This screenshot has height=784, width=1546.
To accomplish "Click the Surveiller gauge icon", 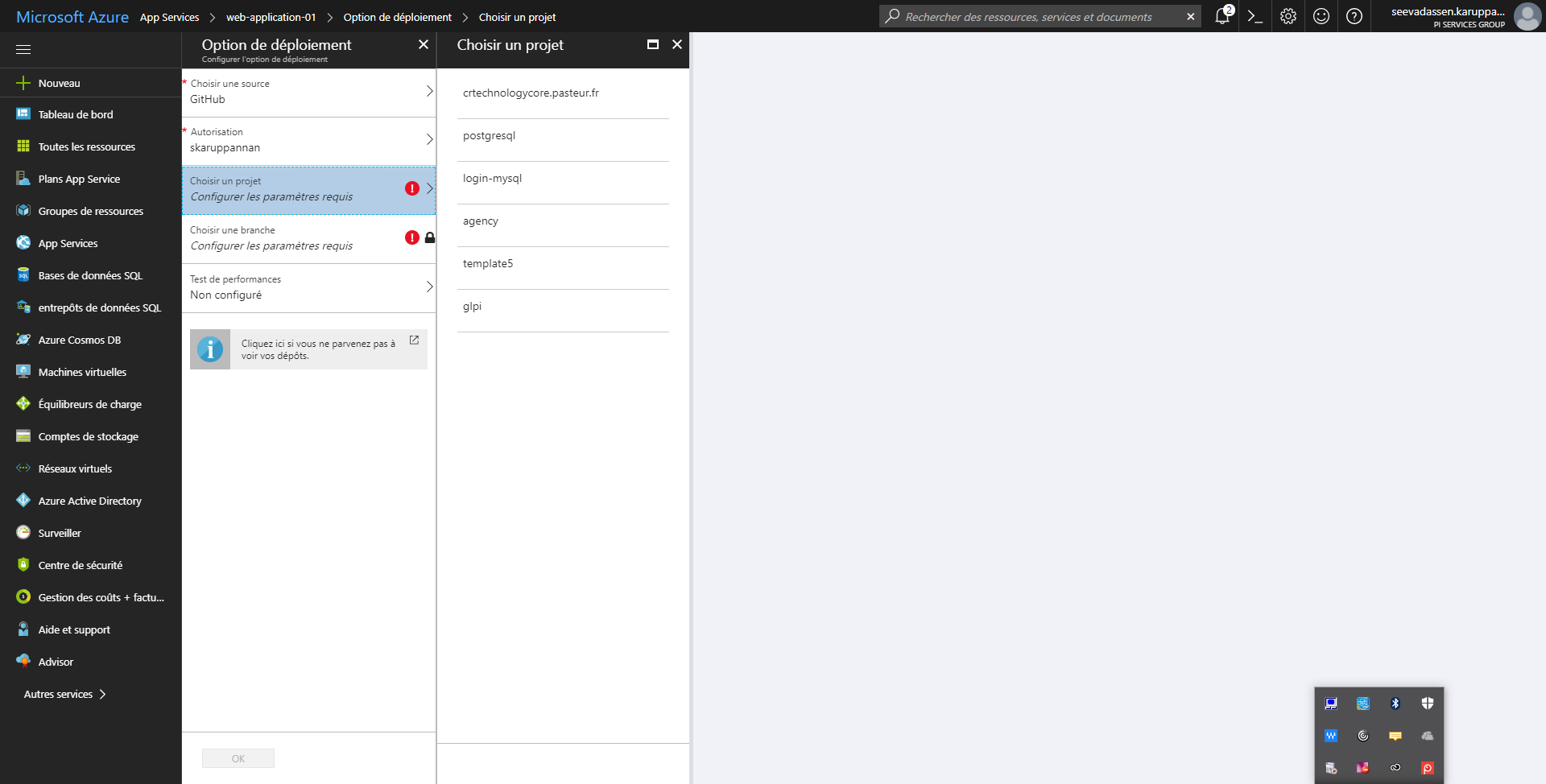I will (x=23, y=532).
